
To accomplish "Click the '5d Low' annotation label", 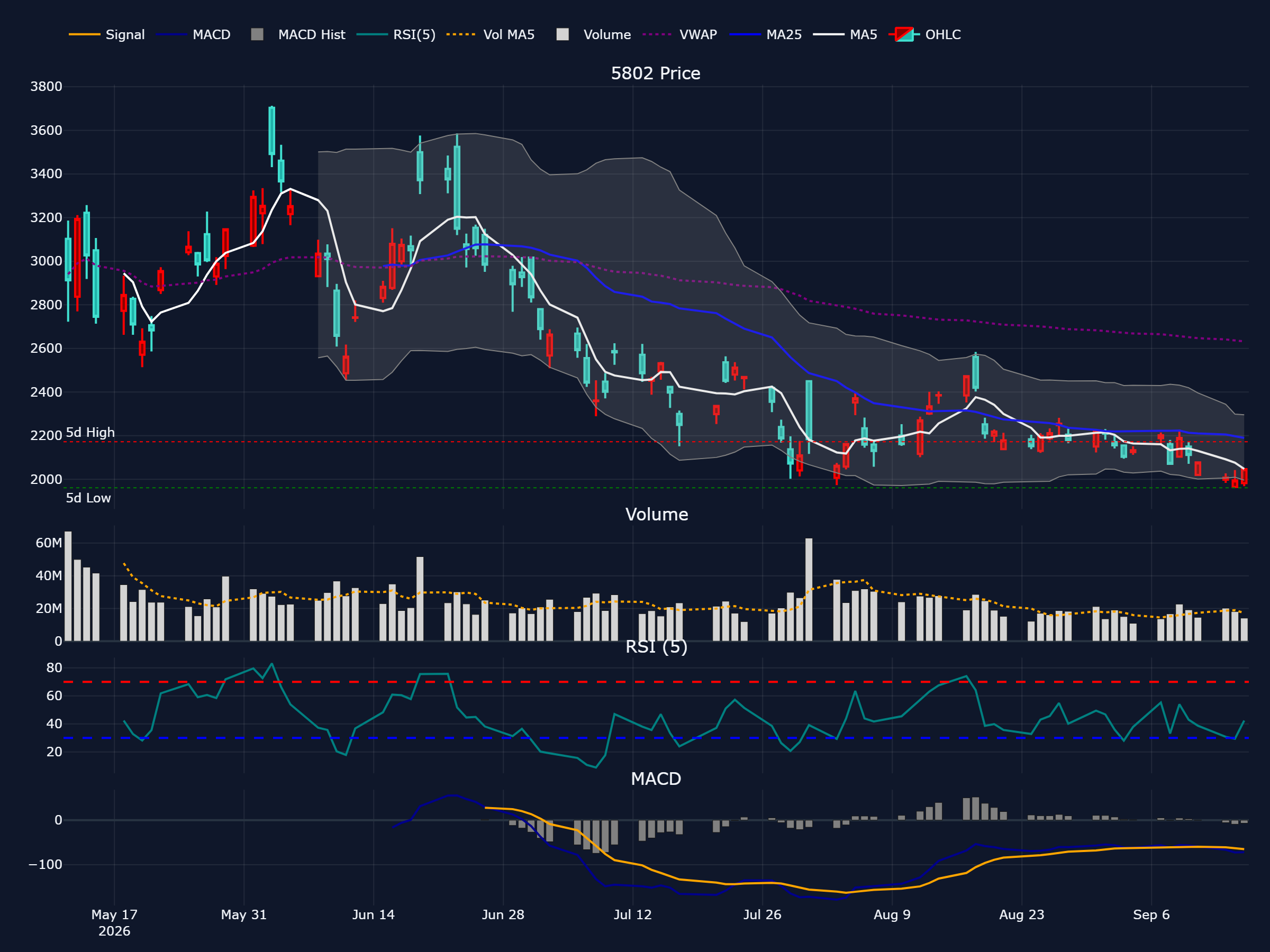I will pos(88,498).
